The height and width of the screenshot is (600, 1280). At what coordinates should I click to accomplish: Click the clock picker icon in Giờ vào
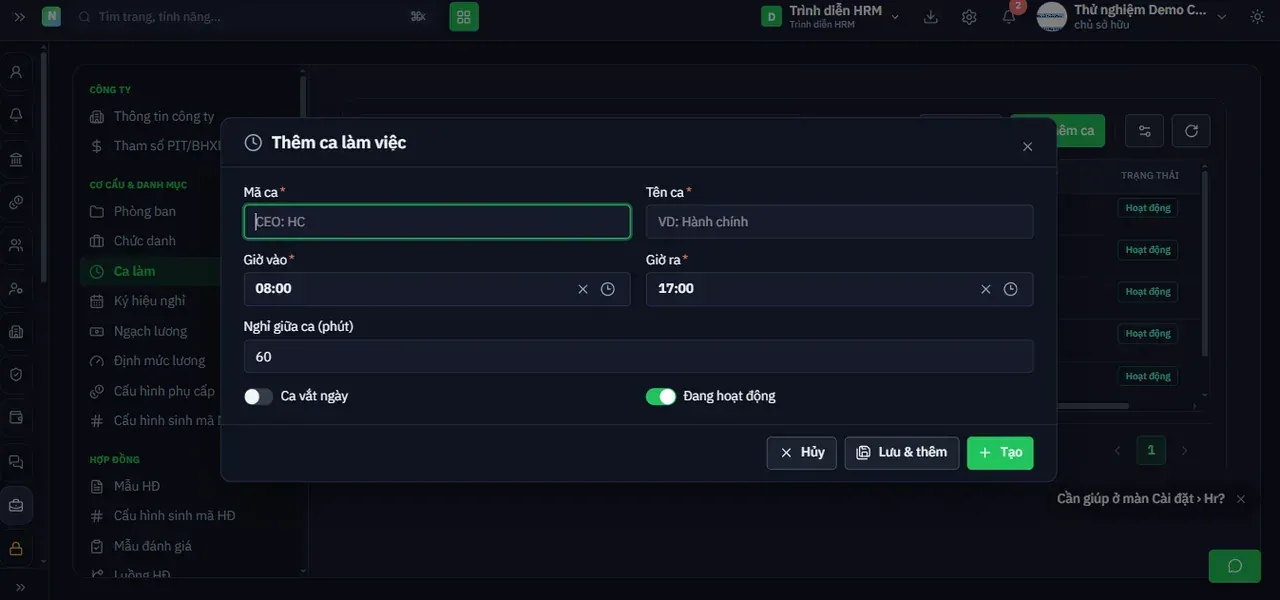(608, 289)
